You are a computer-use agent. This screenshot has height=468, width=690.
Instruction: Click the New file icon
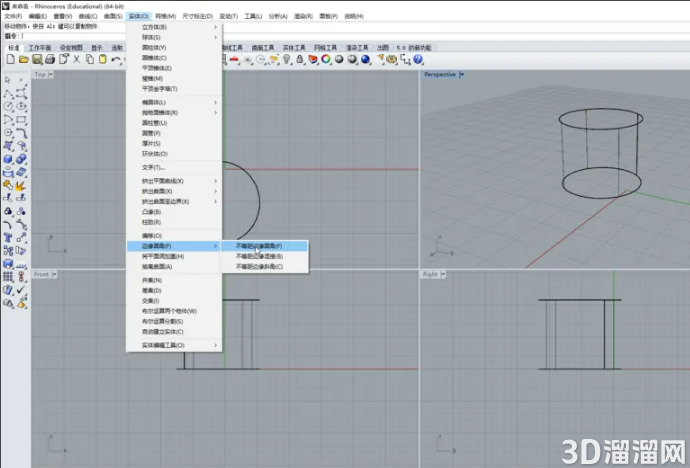[11, 59]
